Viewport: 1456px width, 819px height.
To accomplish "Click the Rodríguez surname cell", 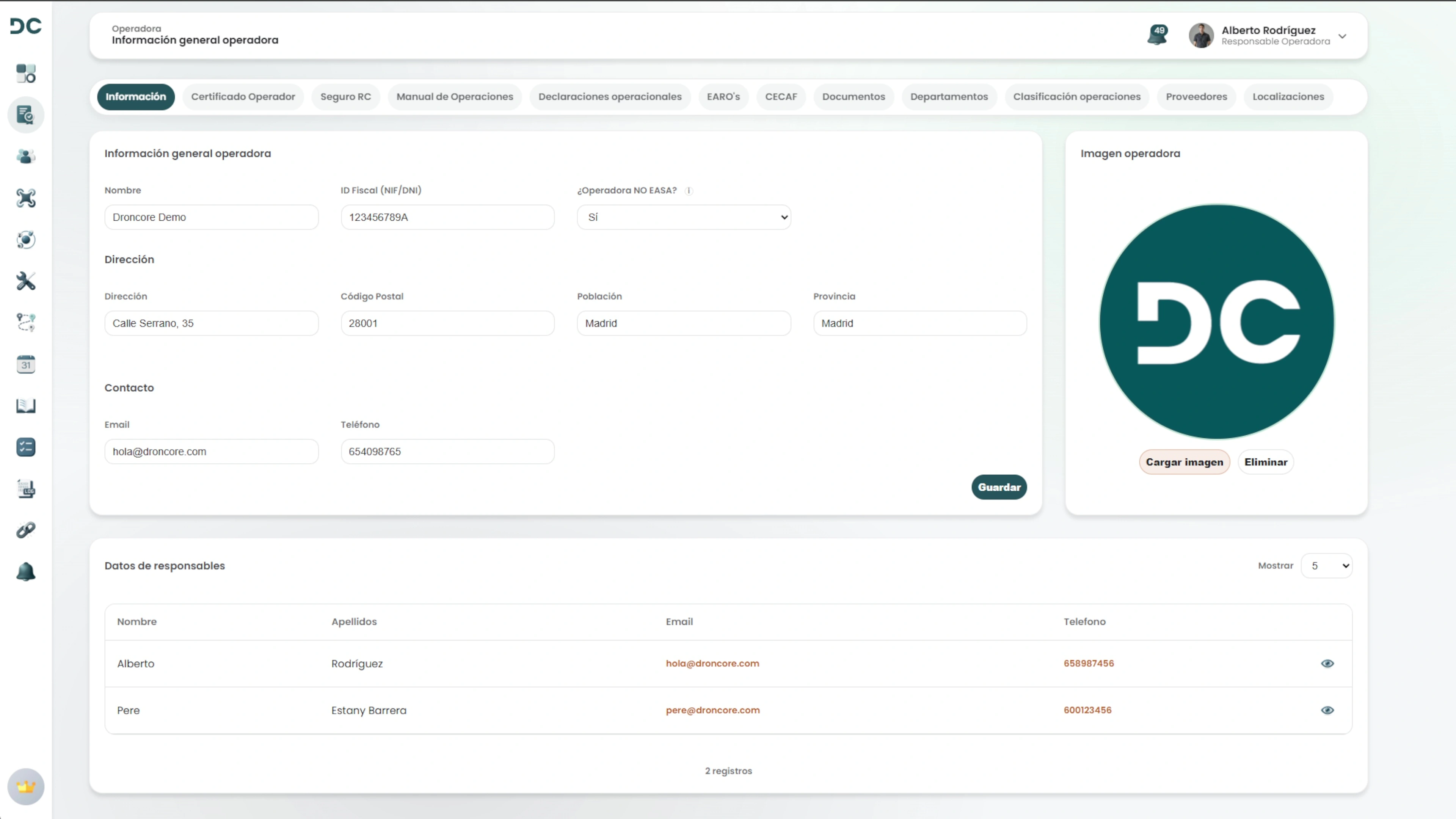I will 357,664.
